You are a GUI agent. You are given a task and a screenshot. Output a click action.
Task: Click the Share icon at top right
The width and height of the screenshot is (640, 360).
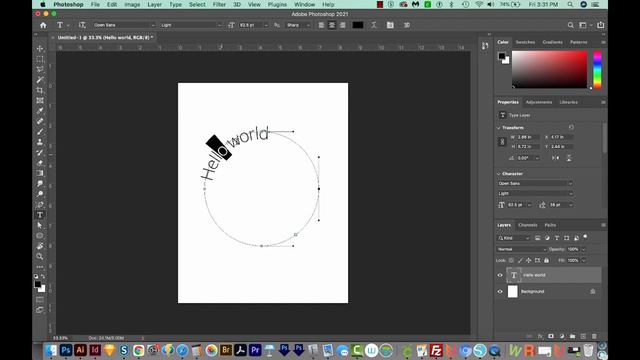click(600, 25)
